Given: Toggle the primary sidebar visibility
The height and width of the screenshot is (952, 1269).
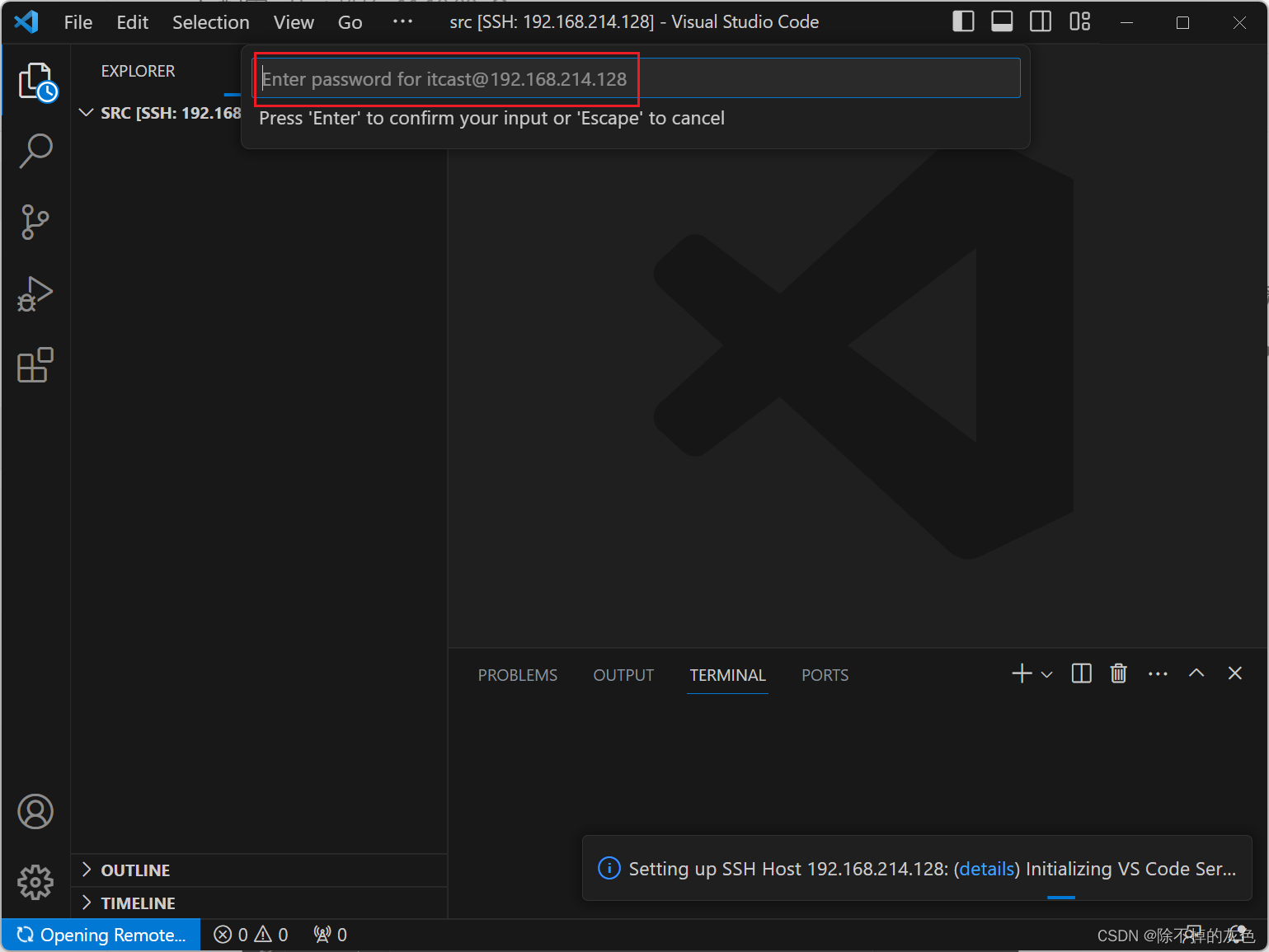Looking at the screenshot, I should pyautogui.click(x=963, y=21).
